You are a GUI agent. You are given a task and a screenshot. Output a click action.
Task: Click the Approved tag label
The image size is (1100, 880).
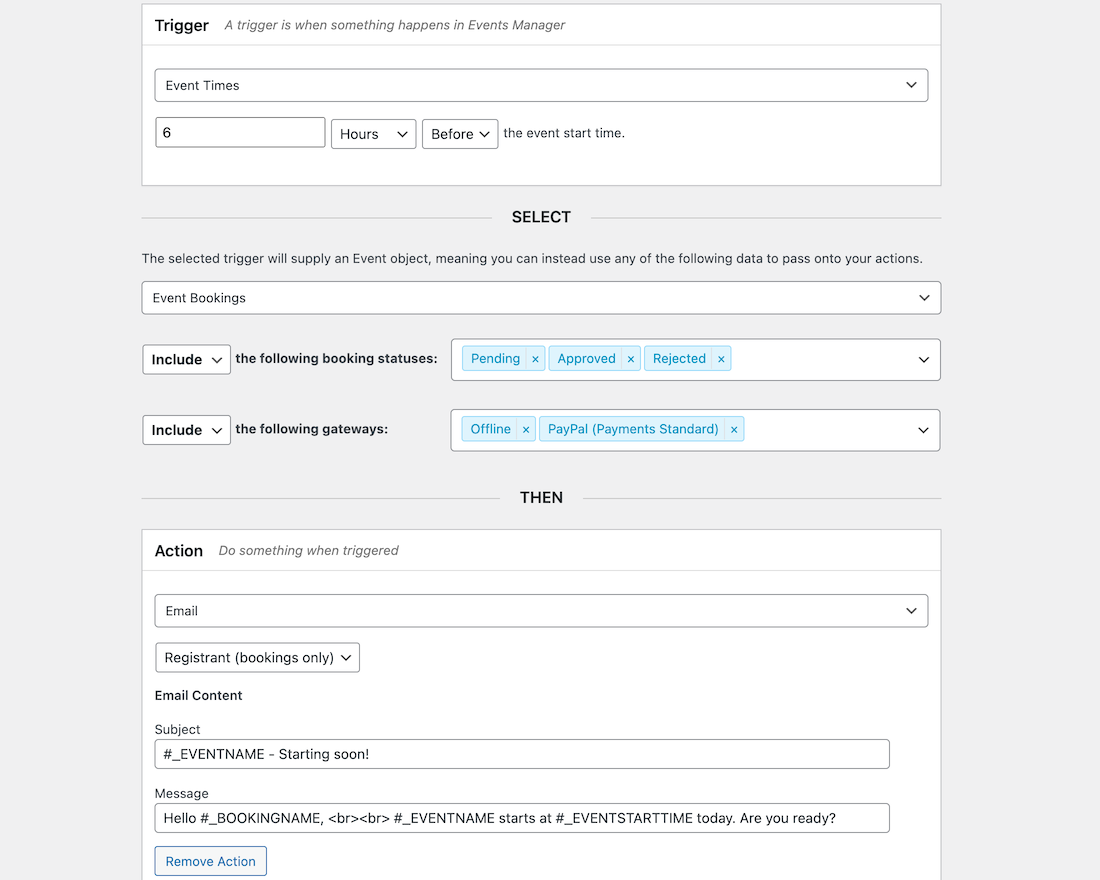tap(586, 359)
